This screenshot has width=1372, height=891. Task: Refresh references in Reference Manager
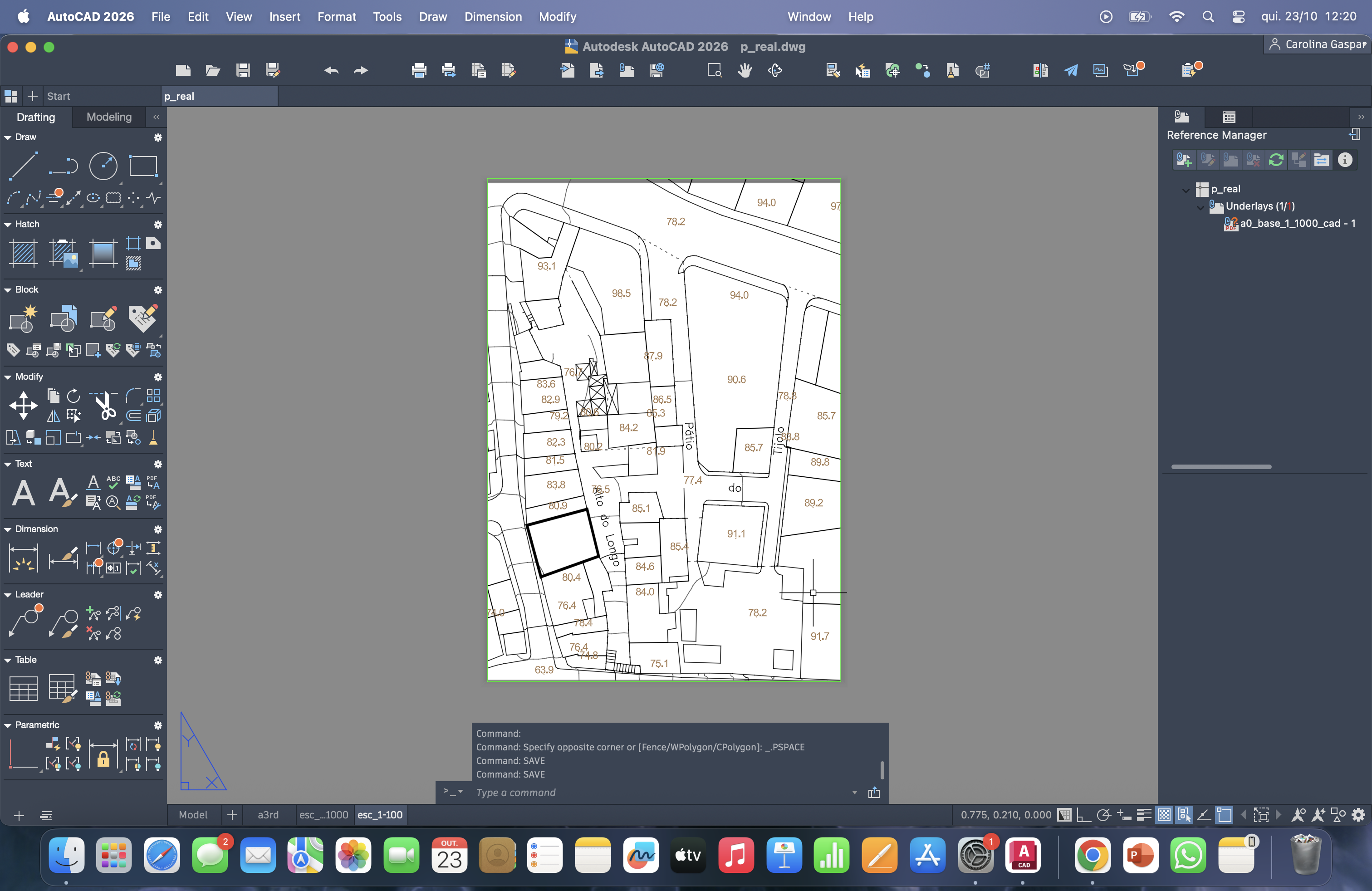click(x=1276, y=160)
